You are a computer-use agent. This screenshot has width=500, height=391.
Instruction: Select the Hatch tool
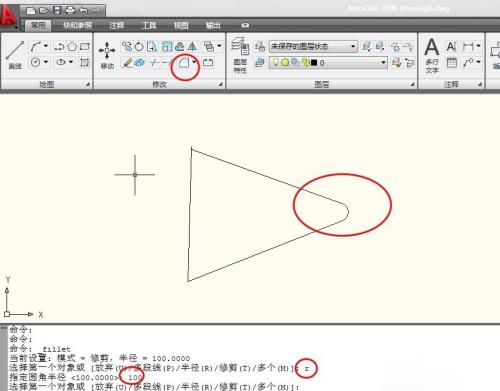[85, 62]
